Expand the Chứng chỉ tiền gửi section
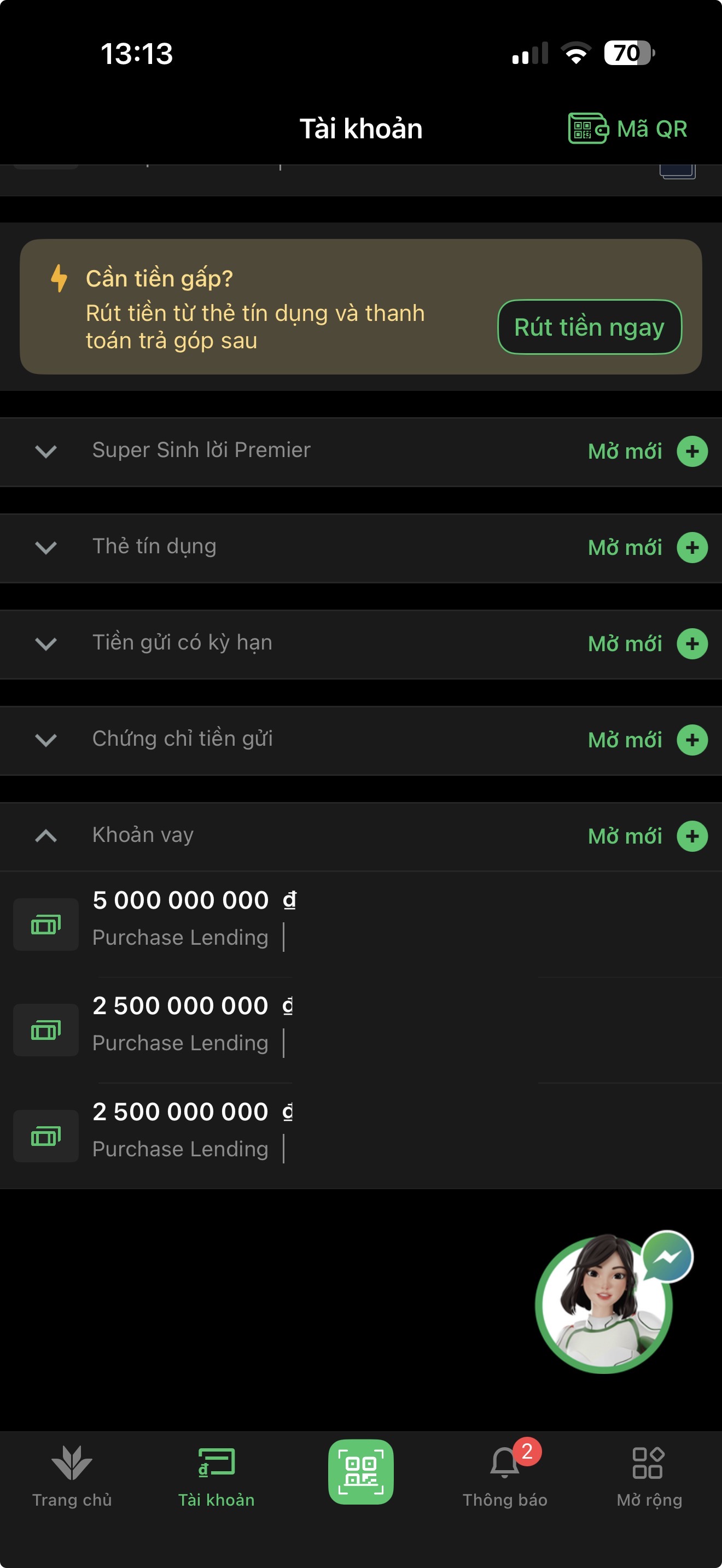 [46, 740]
